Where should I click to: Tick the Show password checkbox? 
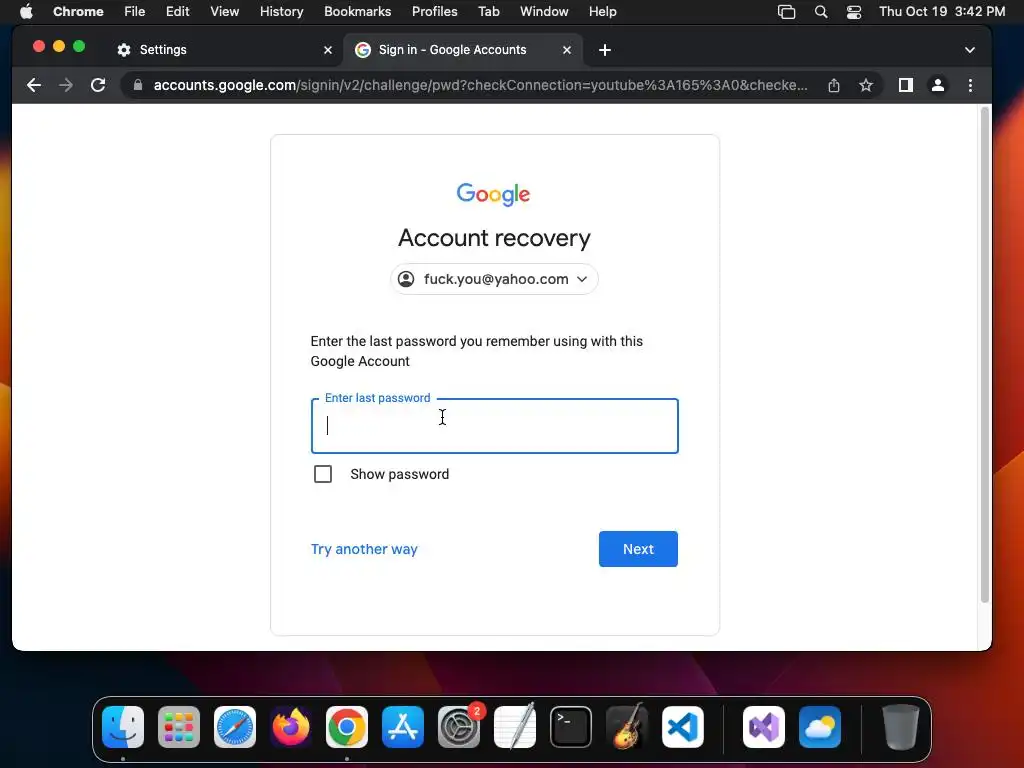(323, 474)
